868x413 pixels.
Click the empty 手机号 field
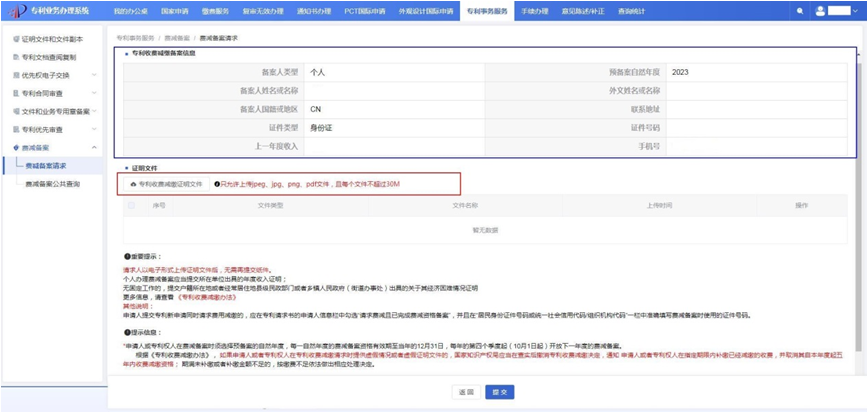click(x=757, y=146)
